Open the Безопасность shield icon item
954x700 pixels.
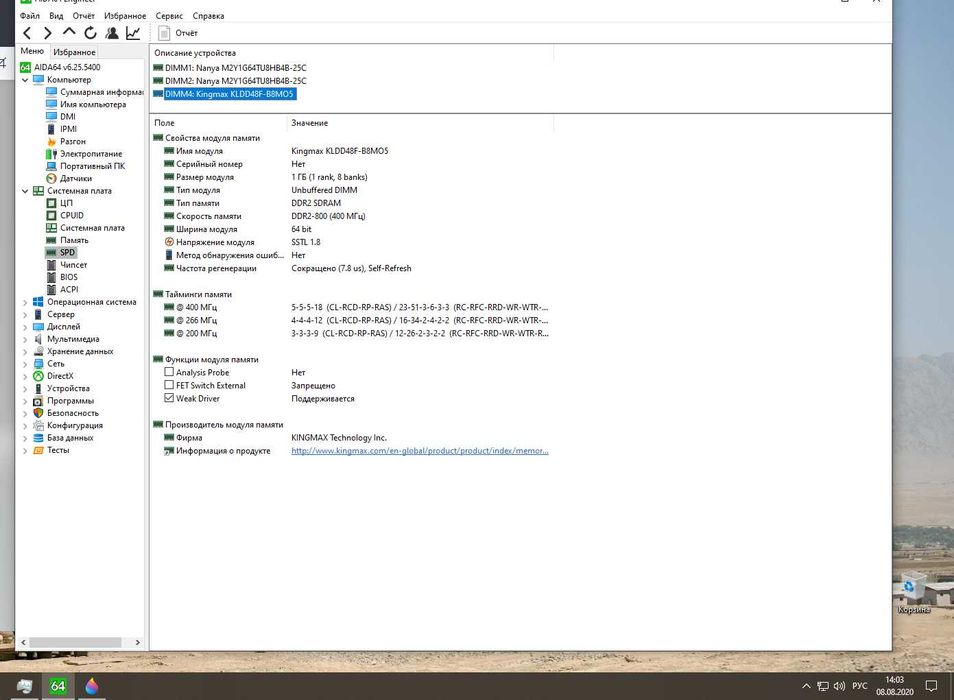point(38,413)
